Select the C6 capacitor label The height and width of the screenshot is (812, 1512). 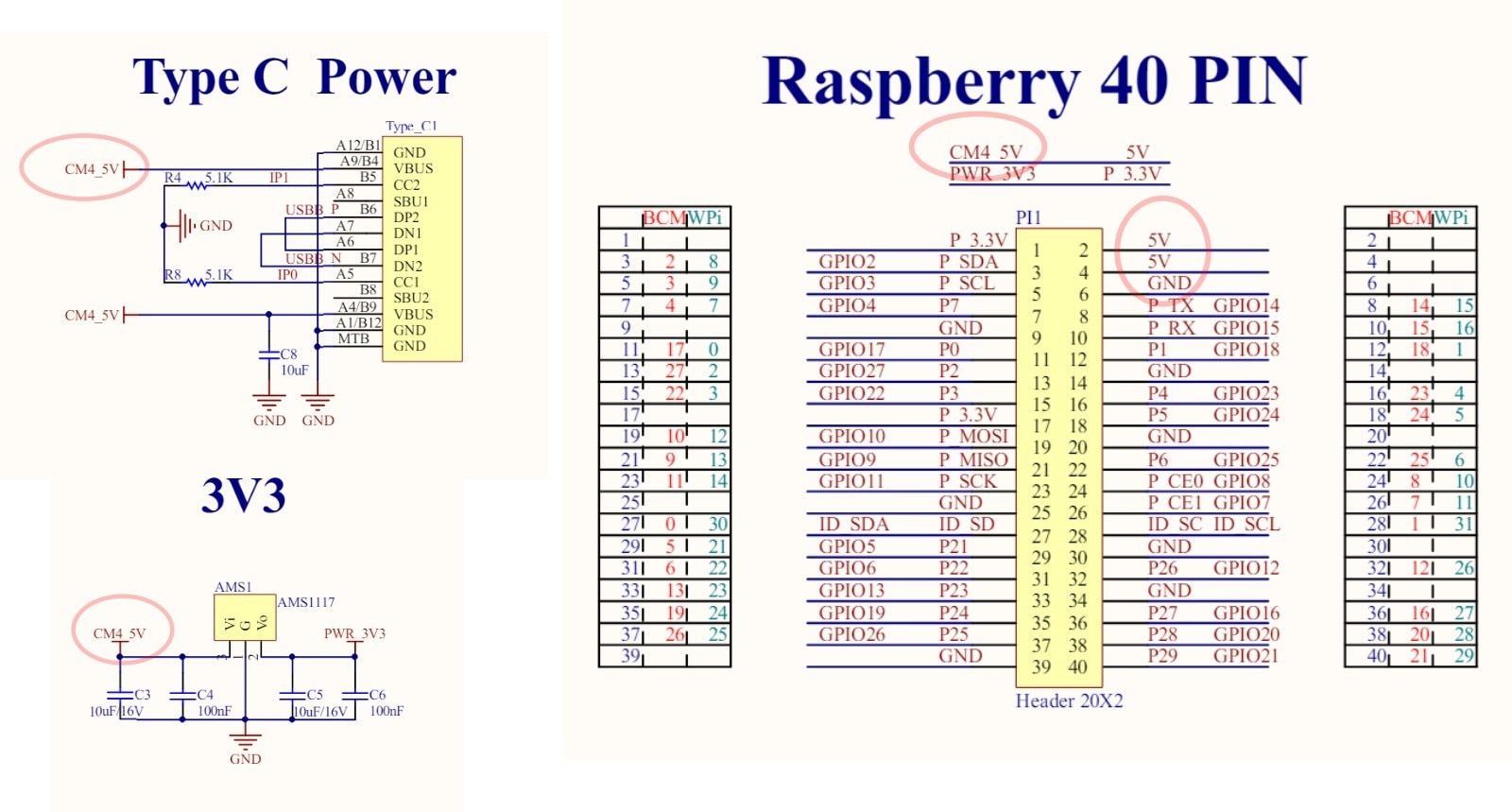pyautogui.click(x=377, y=694)
